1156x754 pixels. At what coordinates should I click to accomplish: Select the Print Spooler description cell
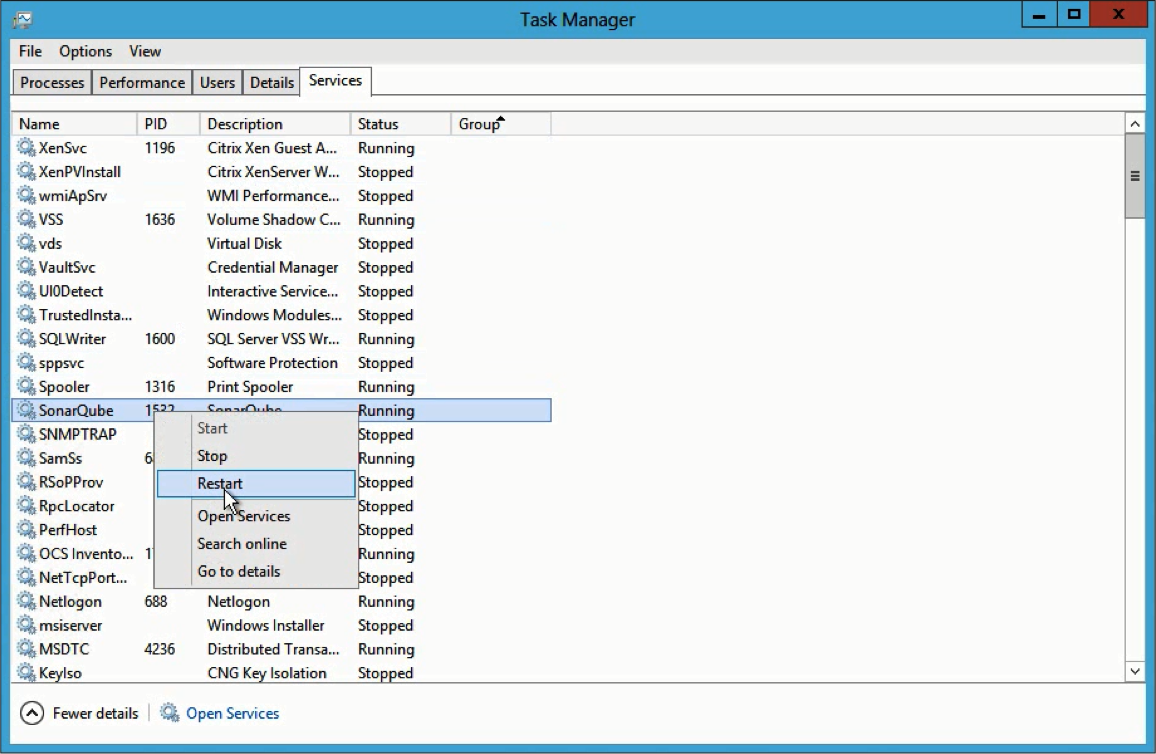coord(250,386)
